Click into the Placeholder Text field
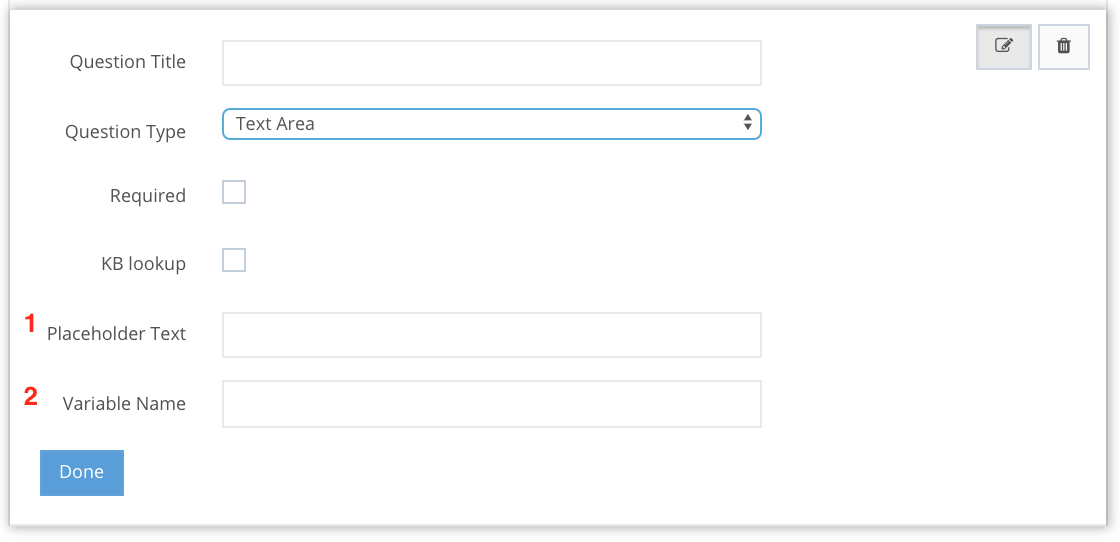The width and height of the screenshot is (1120, 542). coord(491,335)
